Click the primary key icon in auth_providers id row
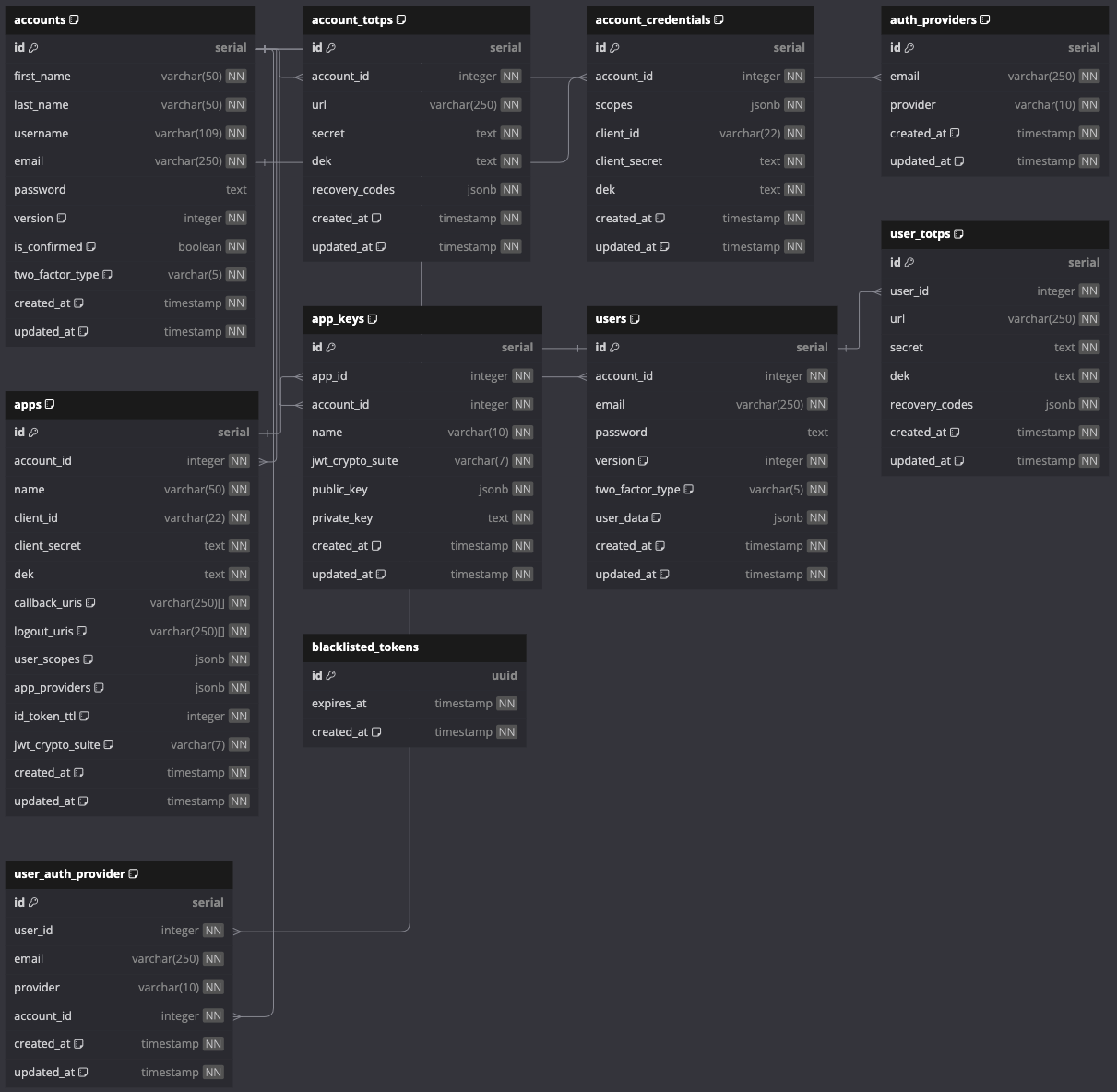 [909, 48]
